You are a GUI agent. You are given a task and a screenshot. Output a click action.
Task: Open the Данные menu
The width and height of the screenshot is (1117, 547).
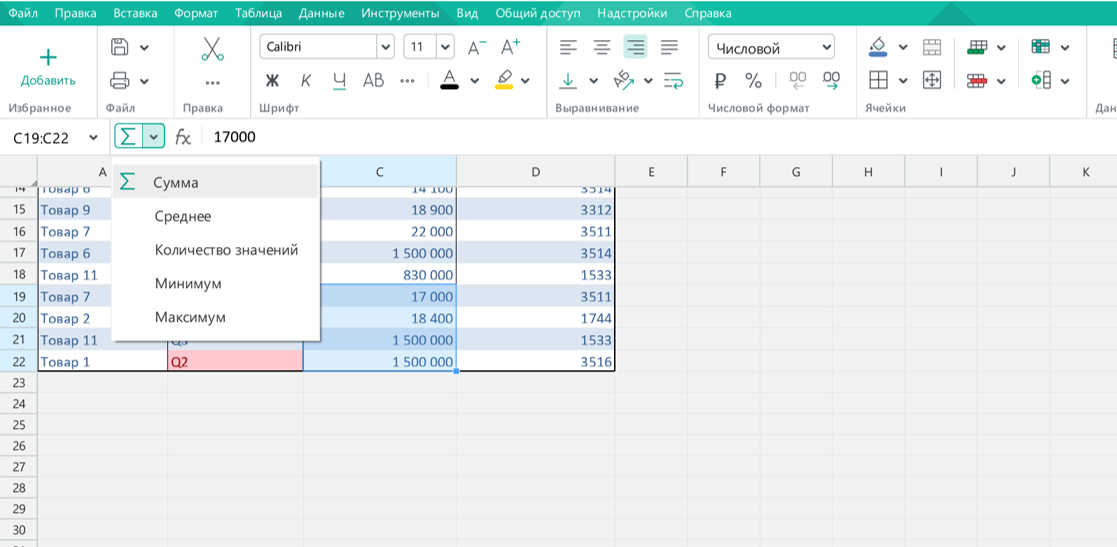321,13
